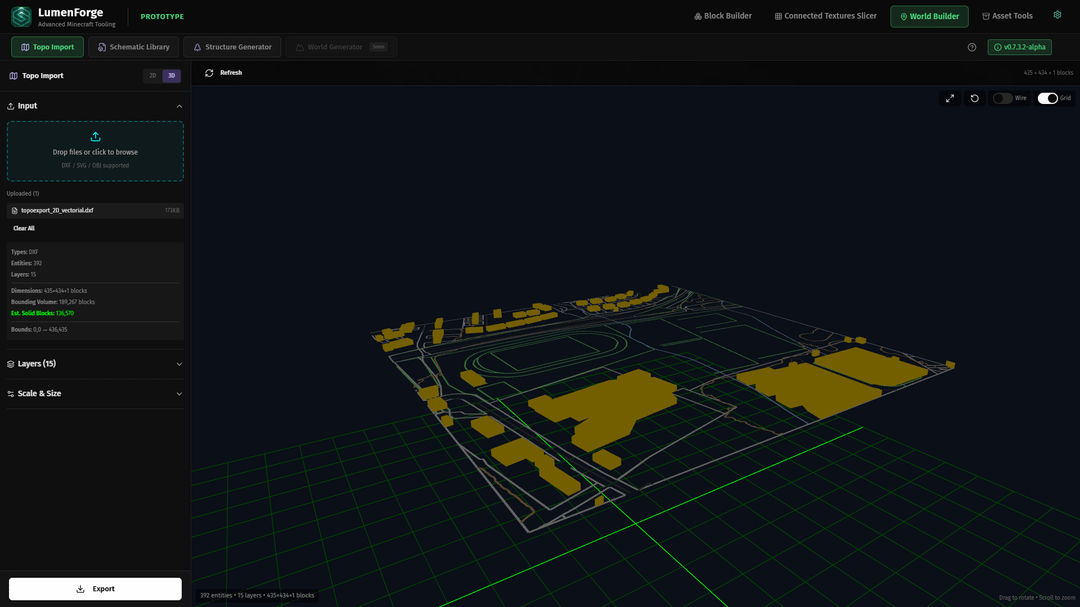
Task: Click the v0.7.3.2-alpha version badge
Action: click(1019, 47)
